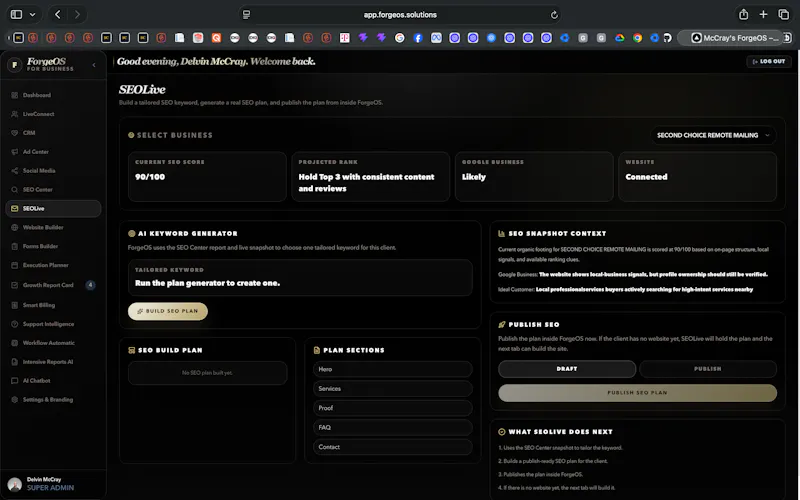The width and height of the screenshot is (800, 500).
Task: Click the AI Keyword Generator heading icon
Action: pos(131,233)
